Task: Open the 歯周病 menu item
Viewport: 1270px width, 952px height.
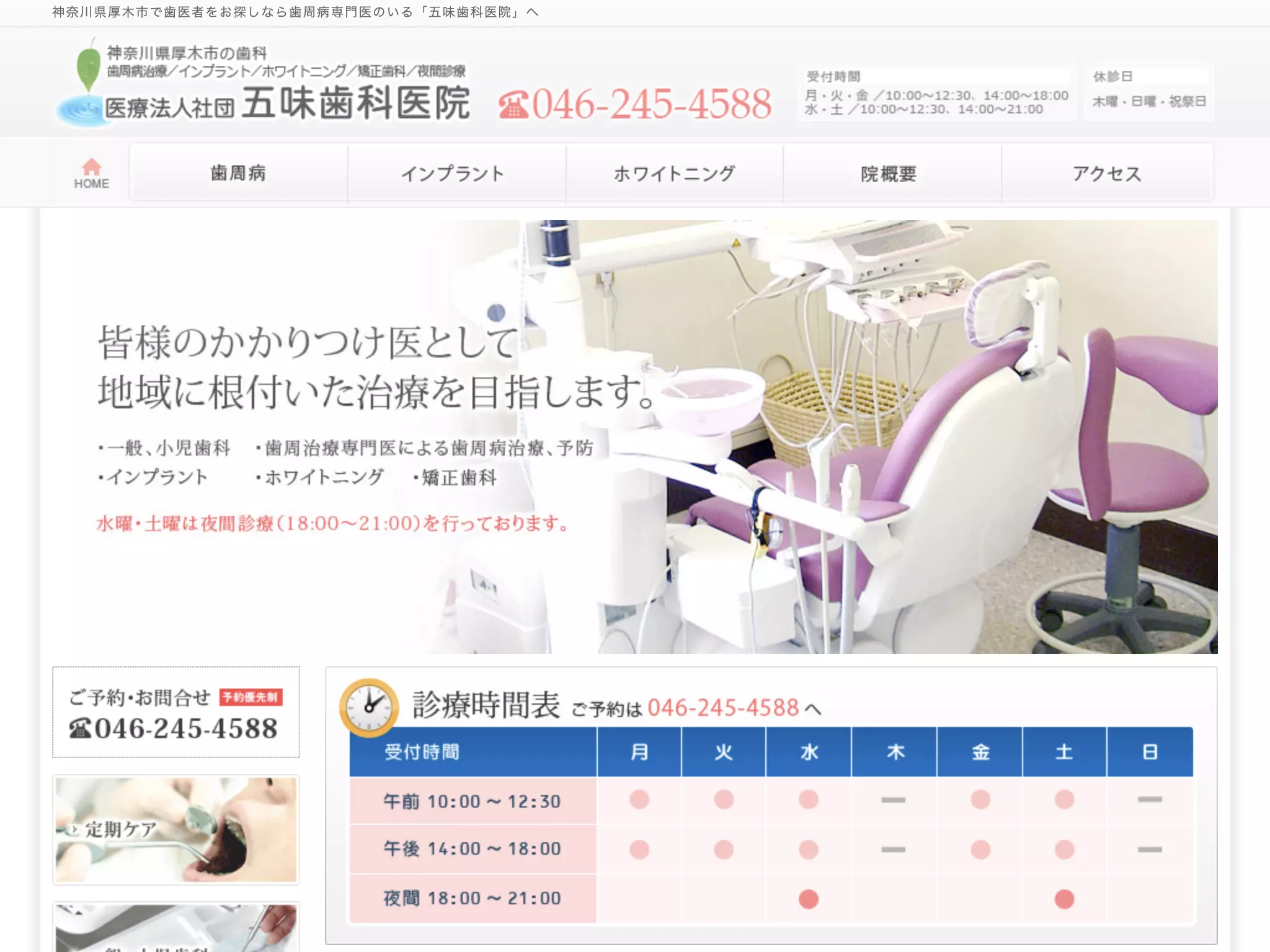Action: [238, 173]
